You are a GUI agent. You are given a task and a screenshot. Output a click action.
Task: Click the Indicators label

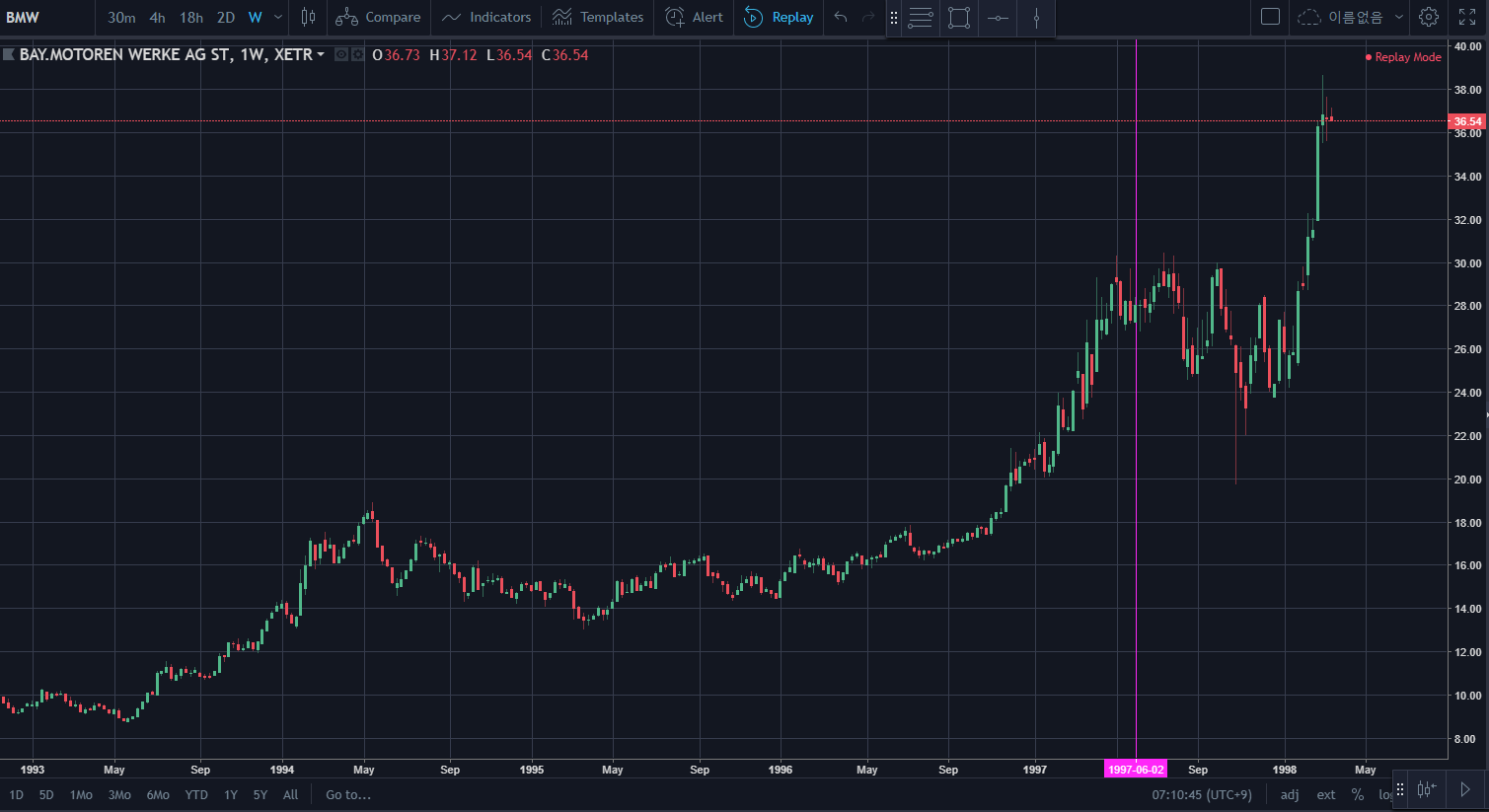pos(500,17)
